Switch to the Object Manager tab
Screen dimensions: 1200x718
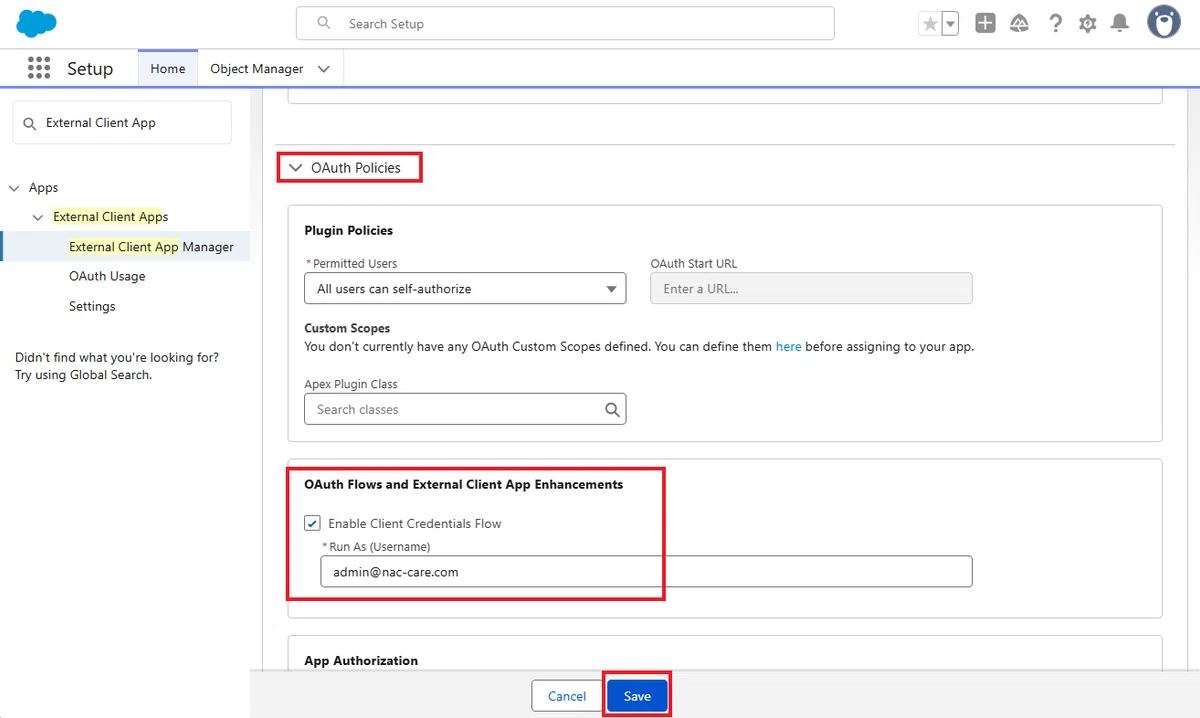pyautogui.click(x=257, y=69)
